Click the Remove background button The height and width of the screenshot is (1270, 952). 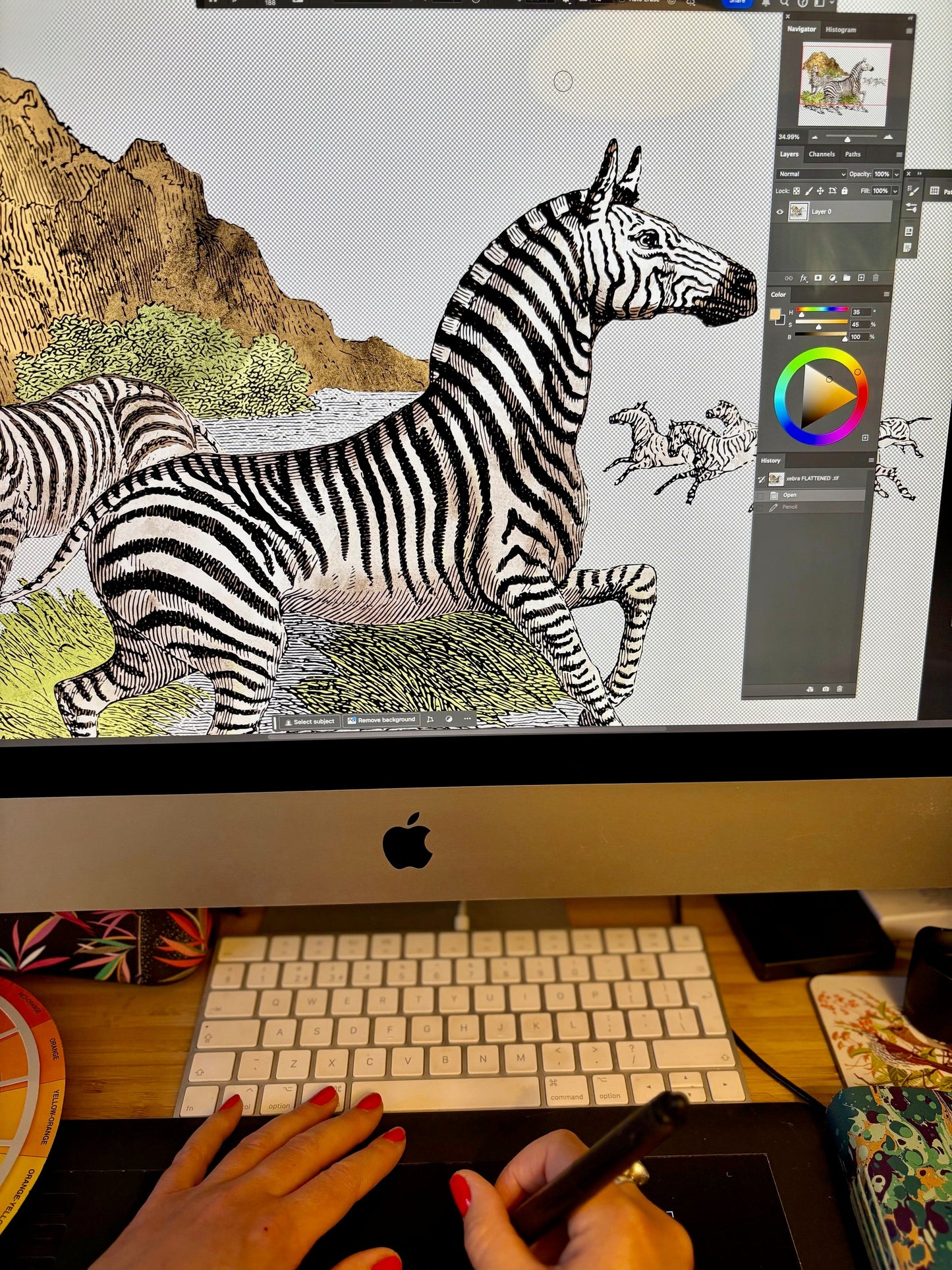coord(381,720)
